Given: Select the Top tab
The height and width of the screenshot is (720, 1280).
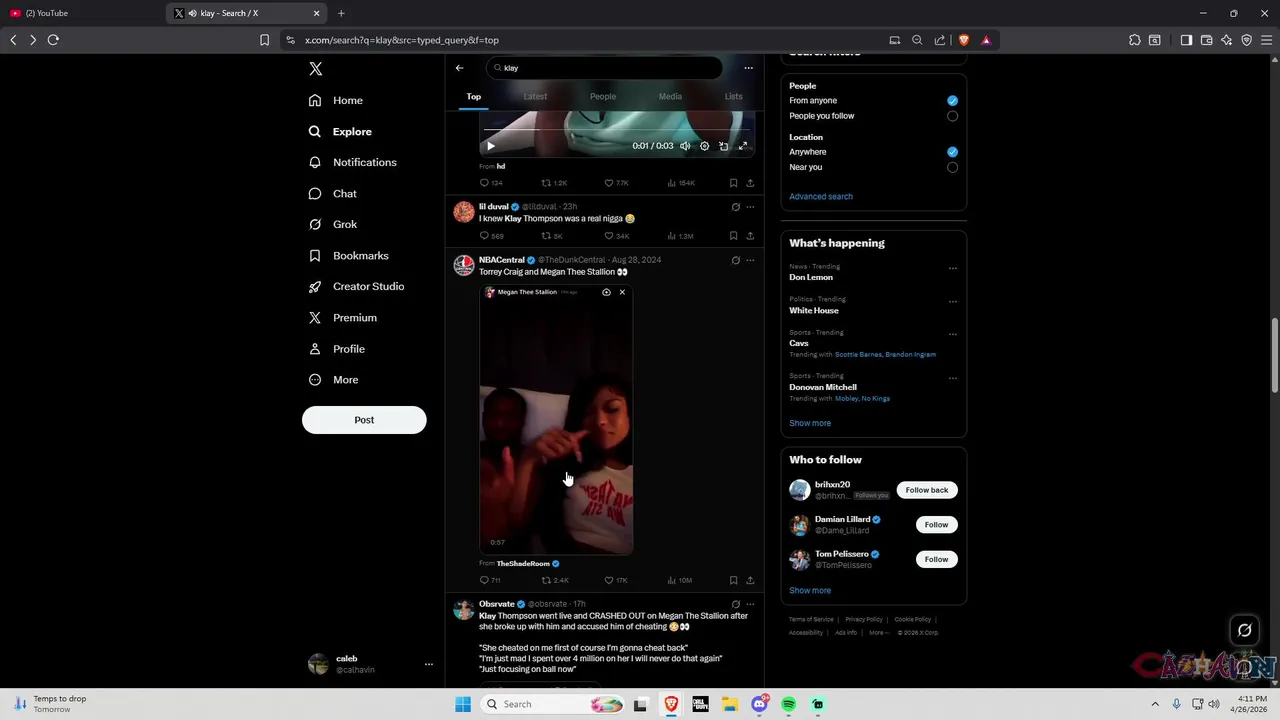Looking at the screenshot, I should click(474, 96).
